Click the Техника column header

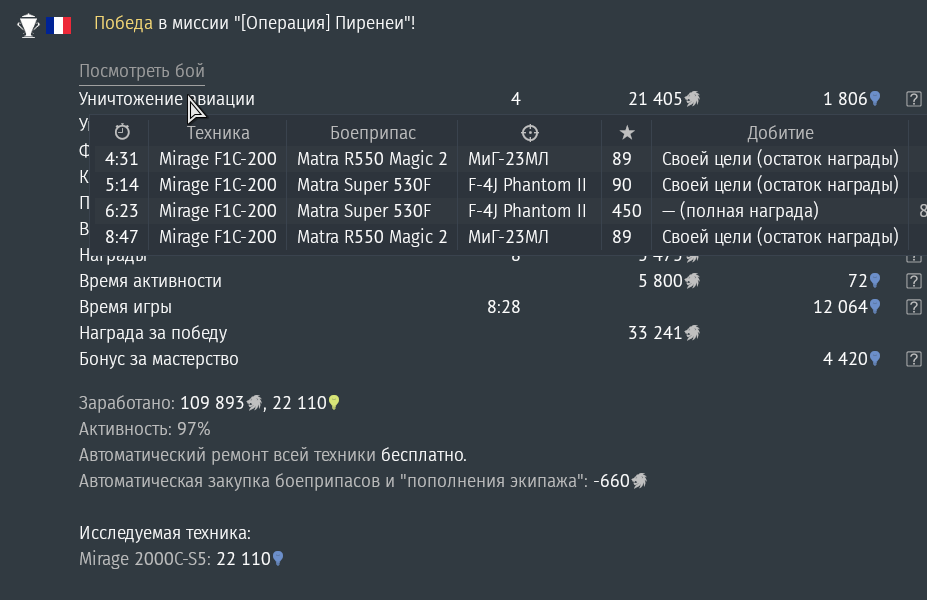pyautogui.click(x=218, y=133)
